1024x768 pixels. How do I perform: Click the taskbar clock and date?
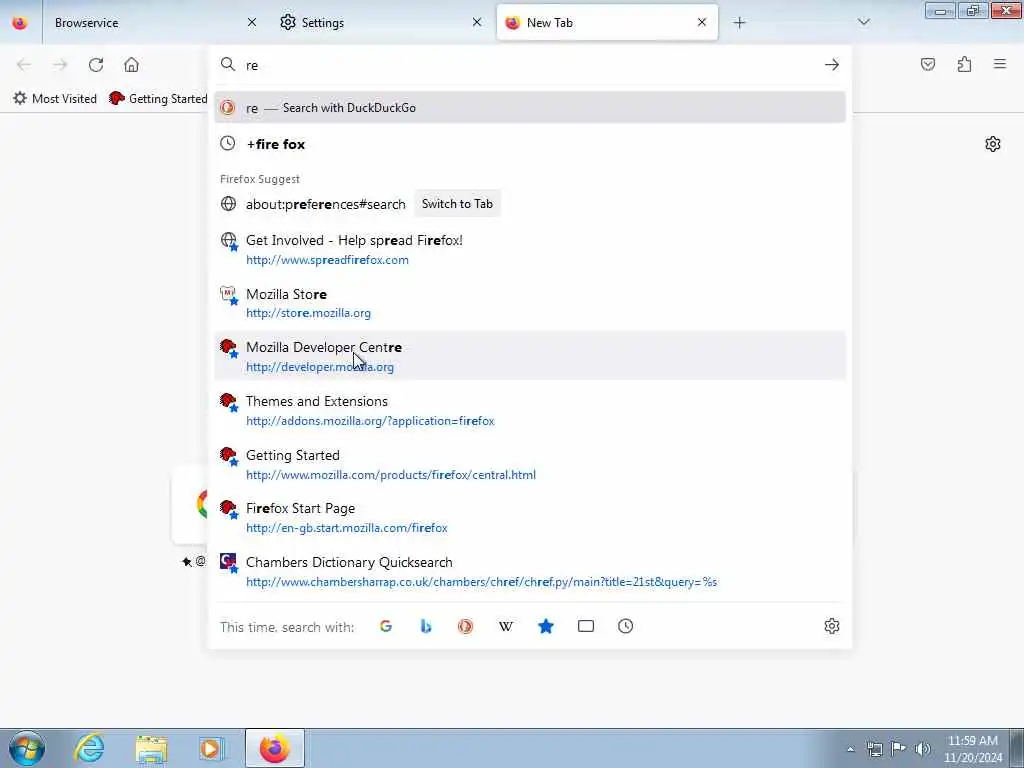973,749
